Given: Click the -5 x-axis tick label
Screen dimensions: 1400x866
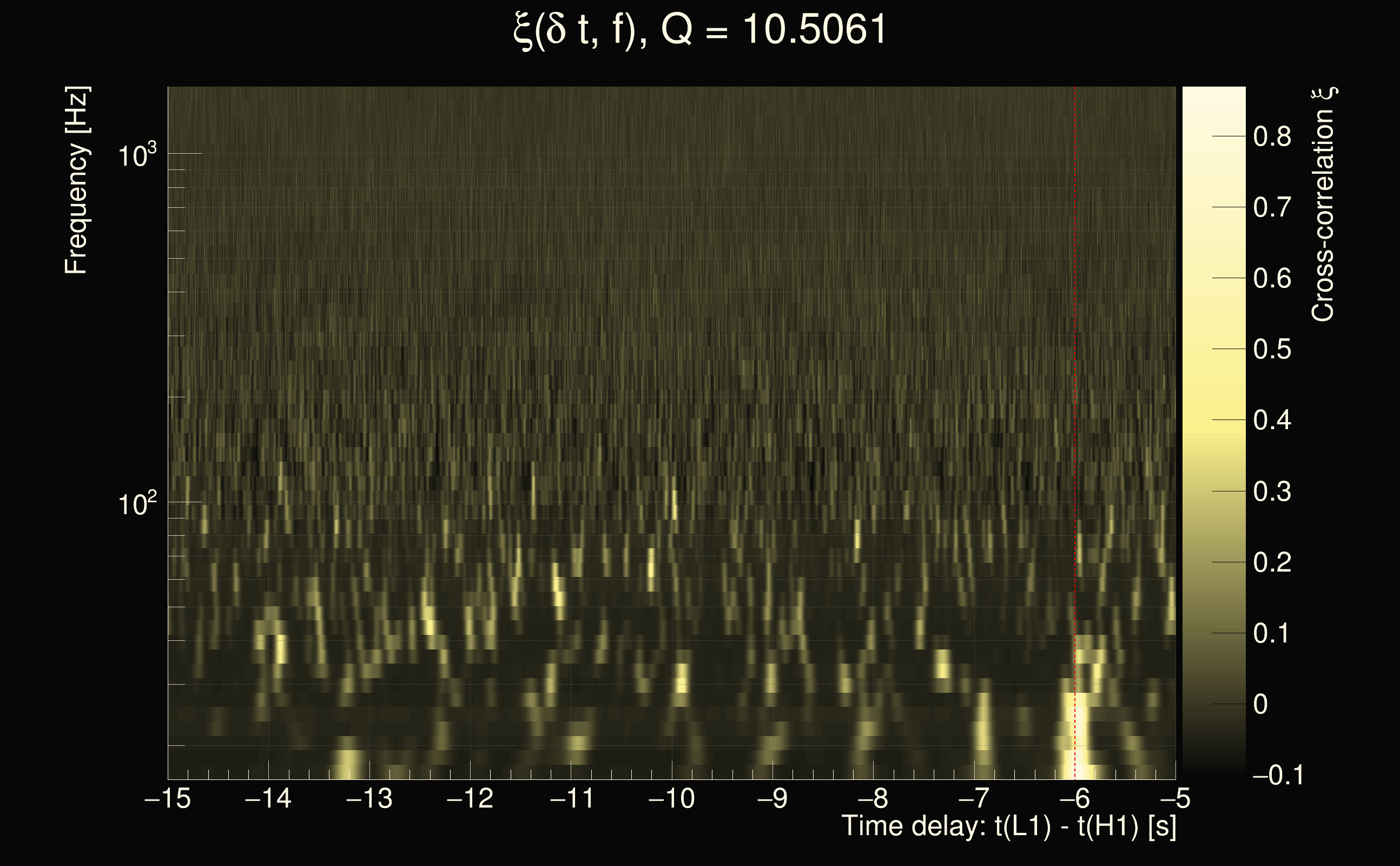Looking at the screenshot, I should [1175, 798].
